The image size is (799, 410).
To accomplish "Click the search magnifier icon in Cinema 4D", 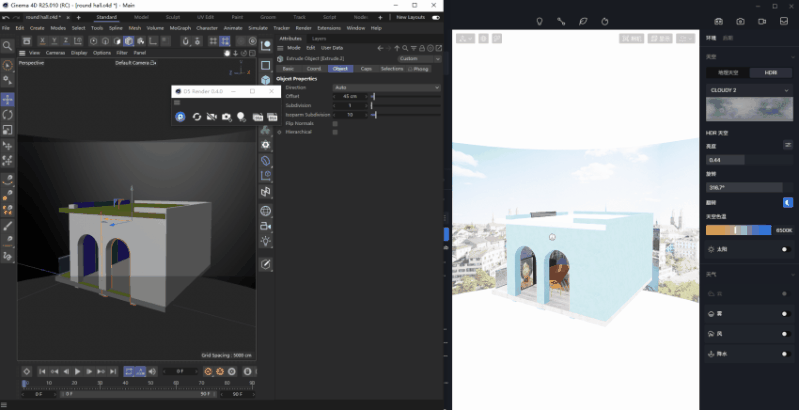I will 7,46.
